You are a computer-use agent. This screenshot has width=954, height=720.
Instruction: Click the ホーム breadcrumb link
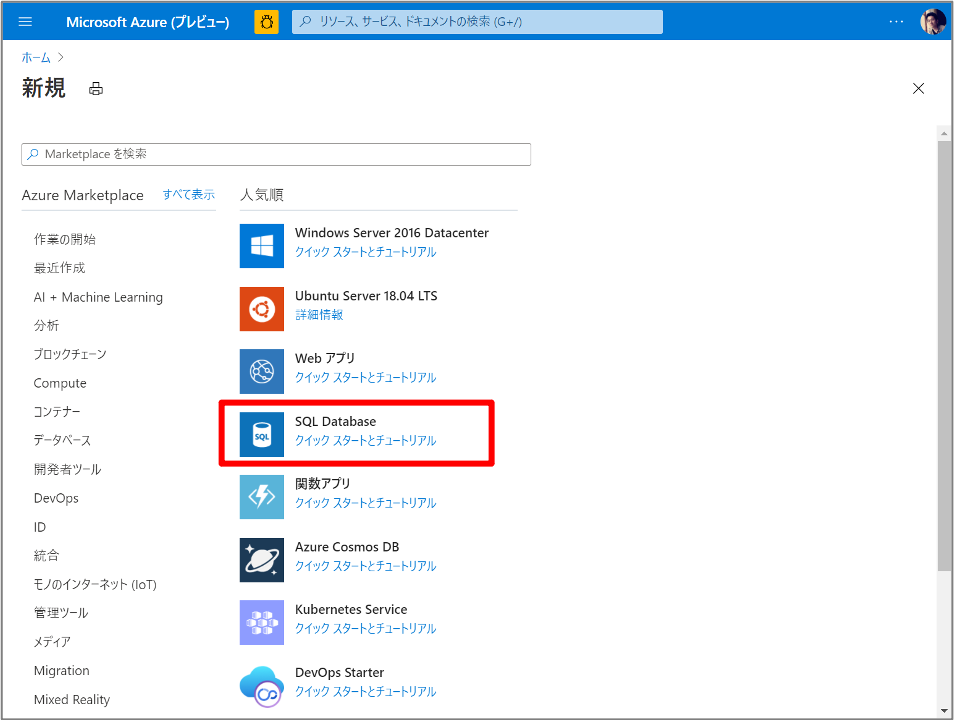point(36,58)
